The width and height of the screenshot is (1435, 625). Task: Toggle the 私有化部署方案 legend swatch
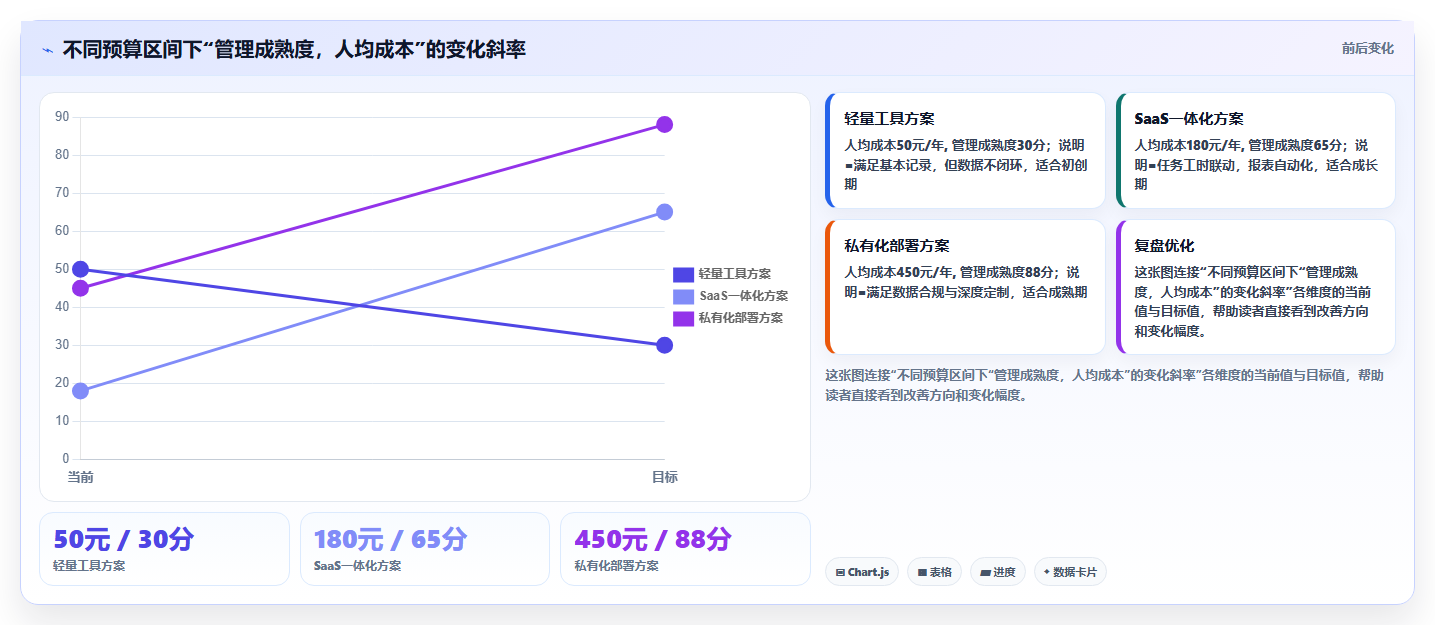click(683, 318)
